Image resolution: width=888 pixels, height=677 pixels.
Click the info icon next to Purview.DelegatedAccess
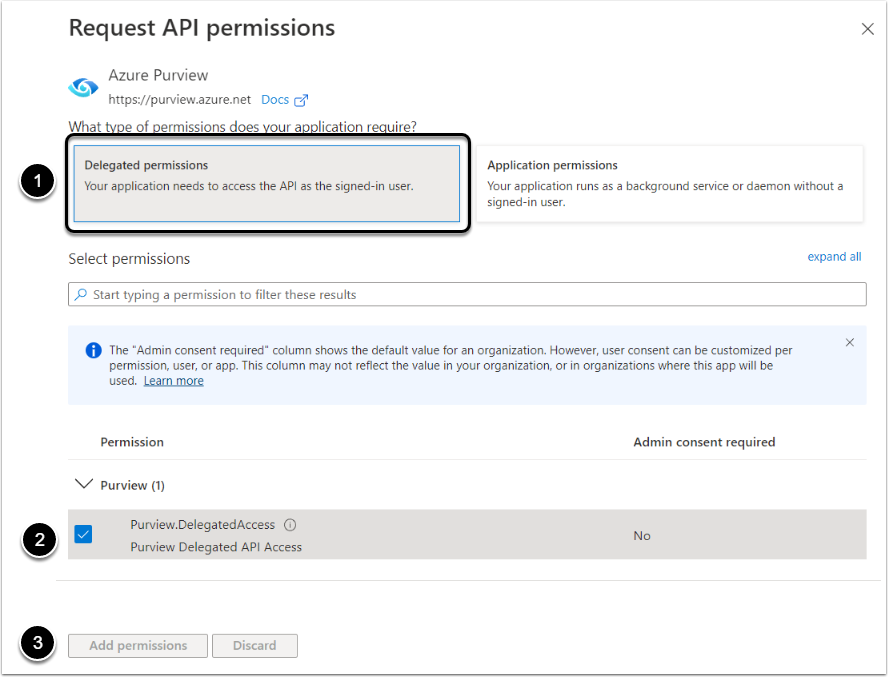[x=290, y=525]
